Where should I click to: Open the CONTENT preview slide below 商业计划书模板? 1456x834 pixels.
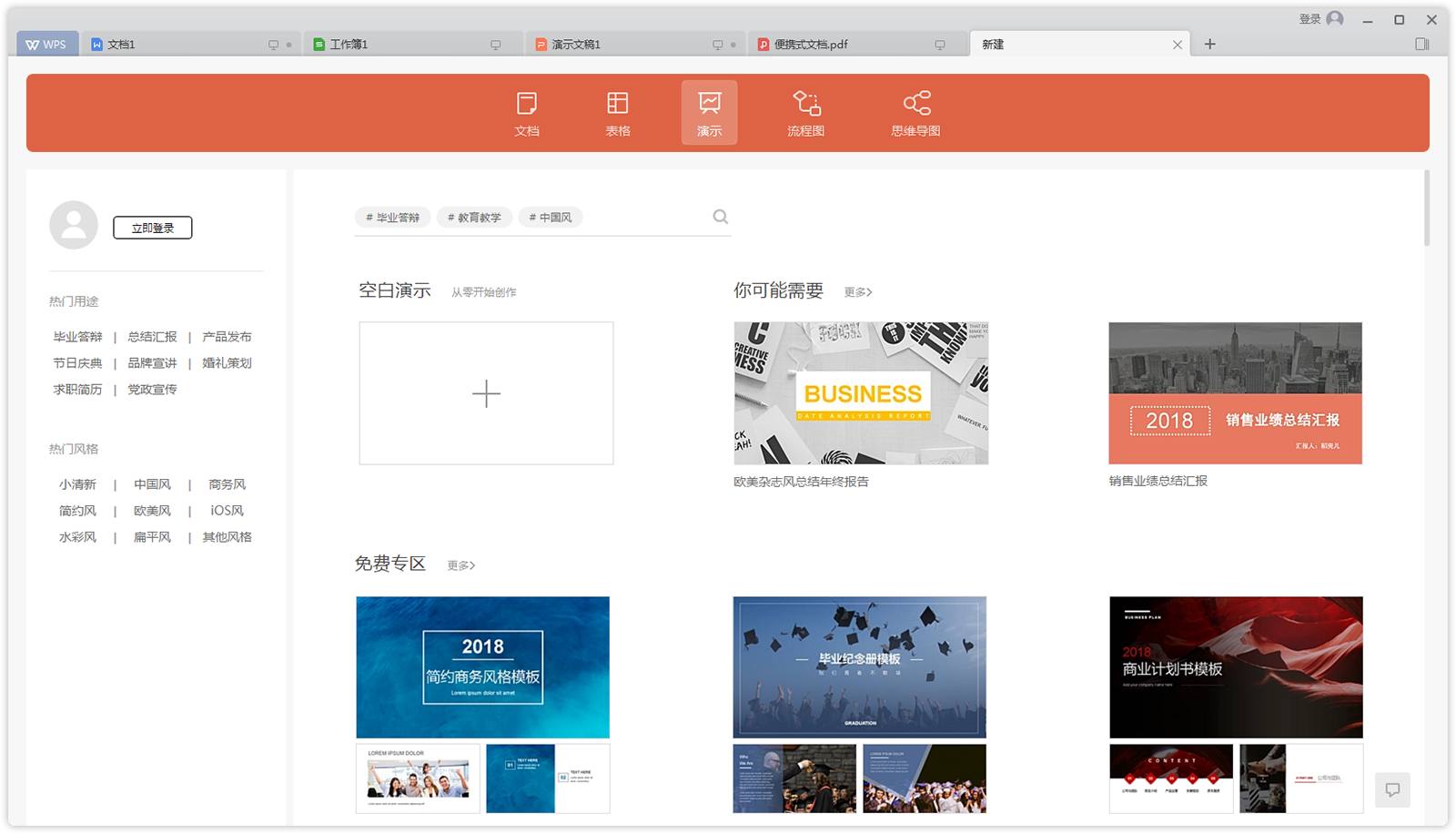click(x=1171, y=778)
